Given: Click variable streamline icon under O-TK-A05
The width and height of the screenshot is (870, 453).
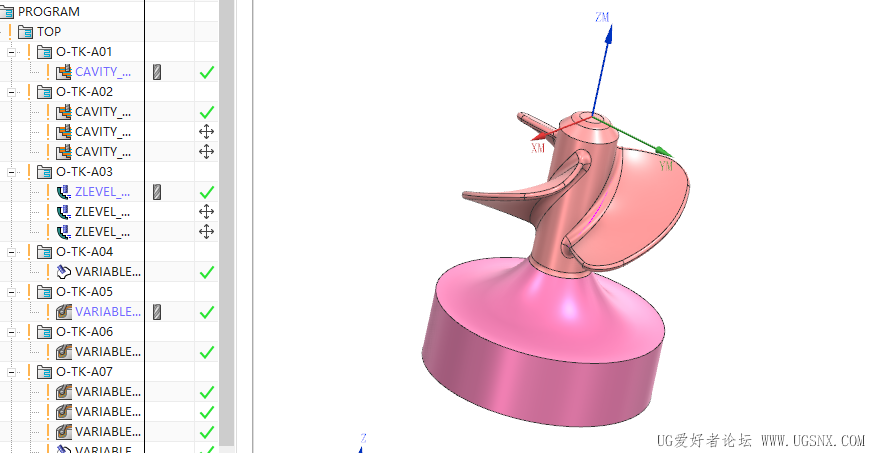Looking at the screenshot, I should [64, 311].
